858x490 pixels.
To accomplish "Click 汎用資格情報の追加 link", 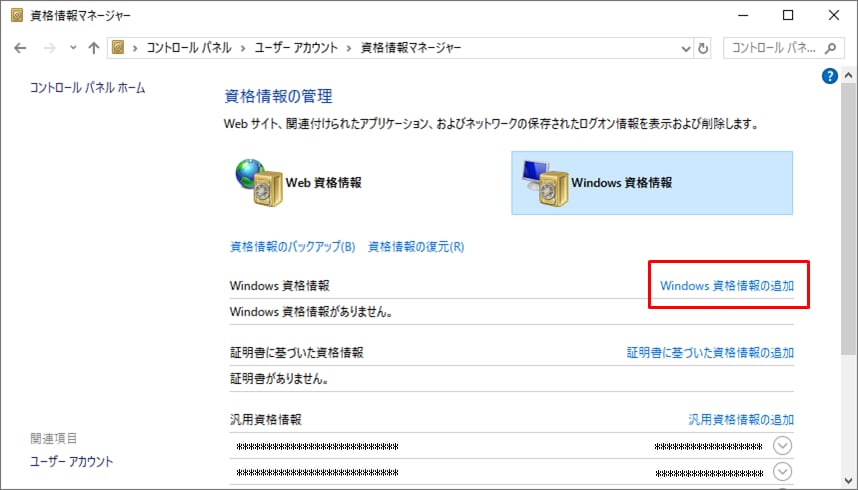I will coord(741,419).
